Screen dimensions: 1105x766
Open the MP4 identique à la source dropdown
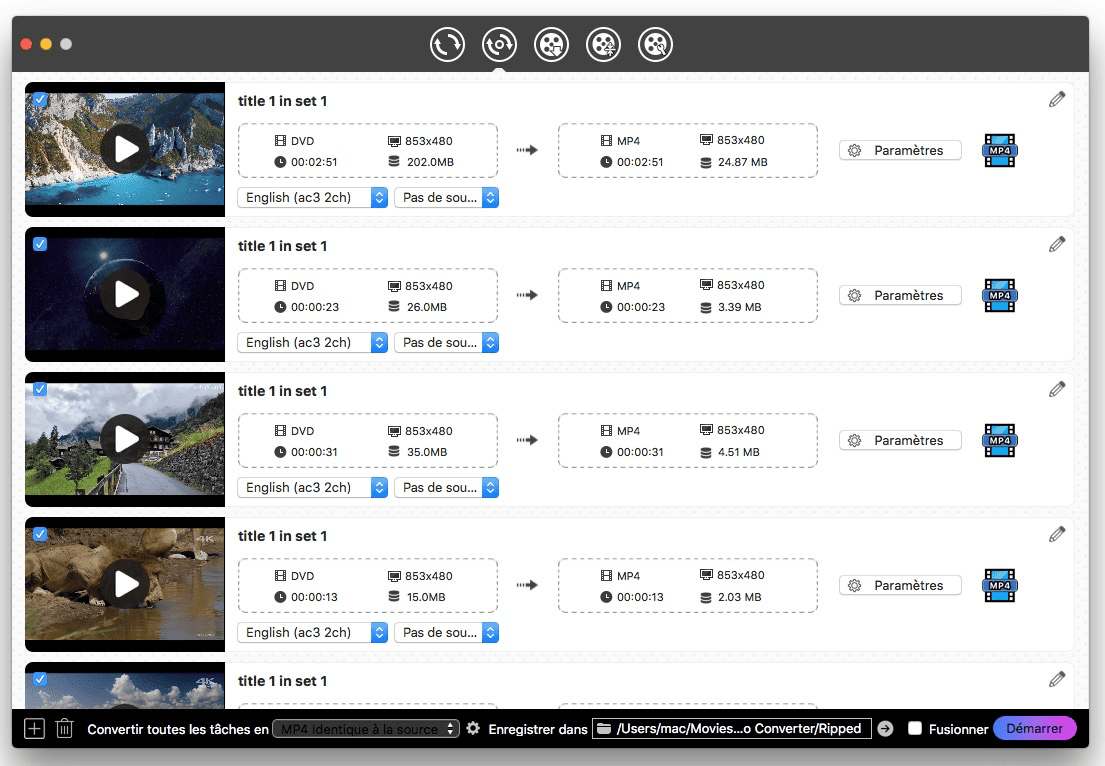coord(366,729)
